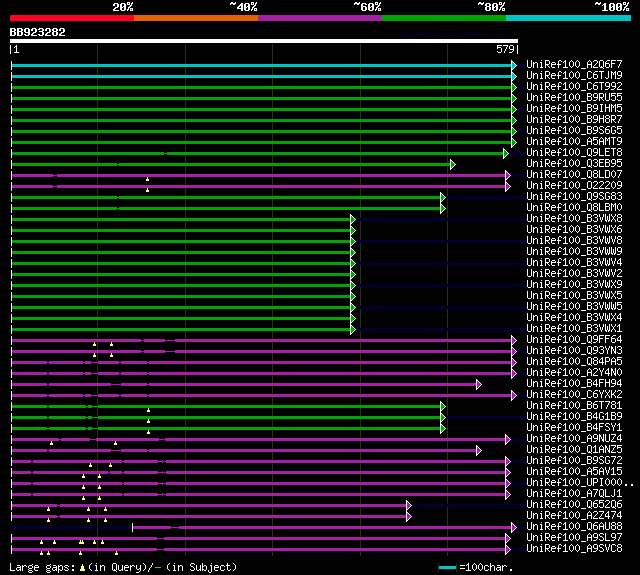Click the cyan ~100% identity legend segment
The width and height of the screenshot is (640, 575).
click(569, 18)
